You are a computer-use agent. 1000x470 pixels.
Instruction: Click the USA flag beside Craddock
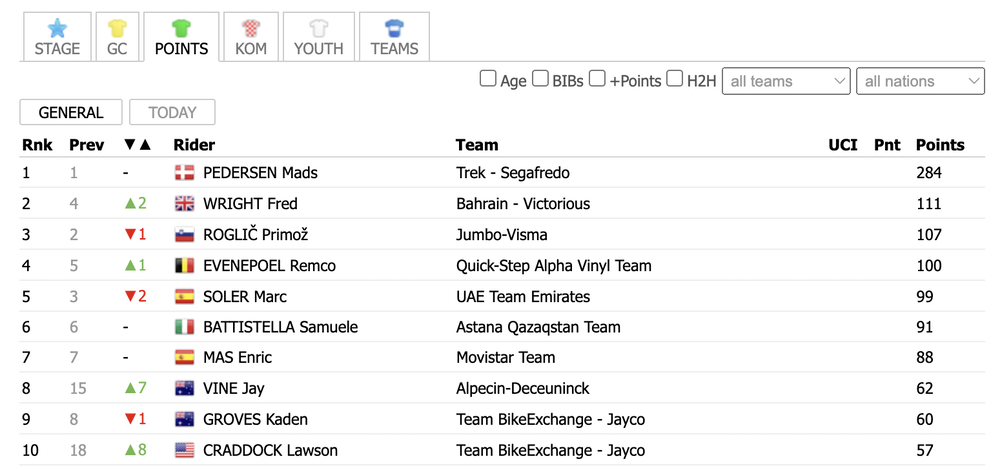pyautogui.click(x=184, y=450)
